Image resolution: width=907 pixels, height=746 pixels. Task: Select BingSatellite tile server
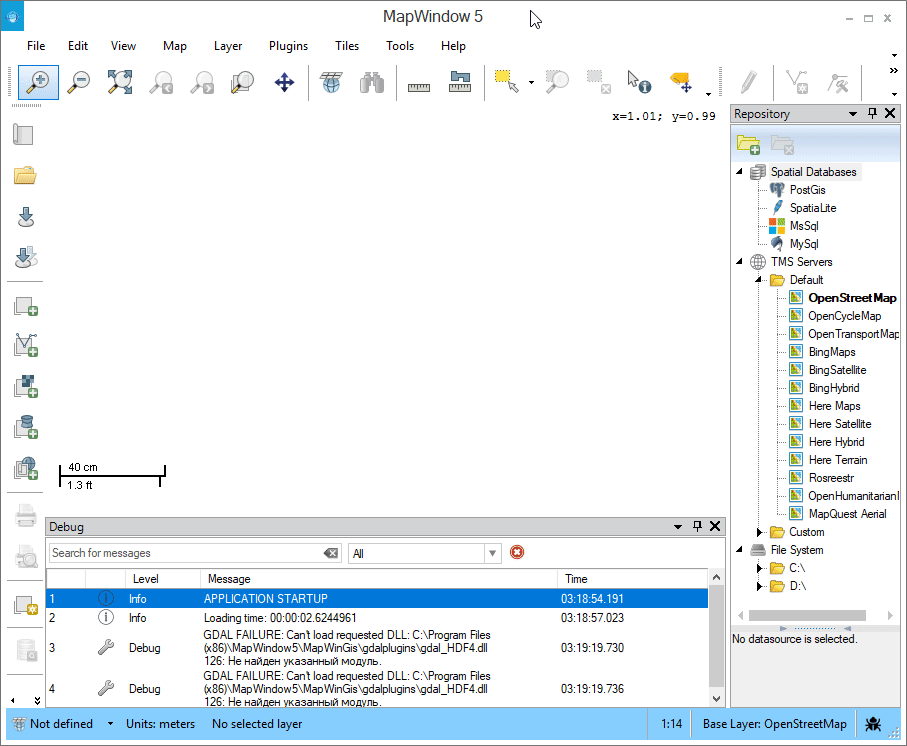[837, 370]
